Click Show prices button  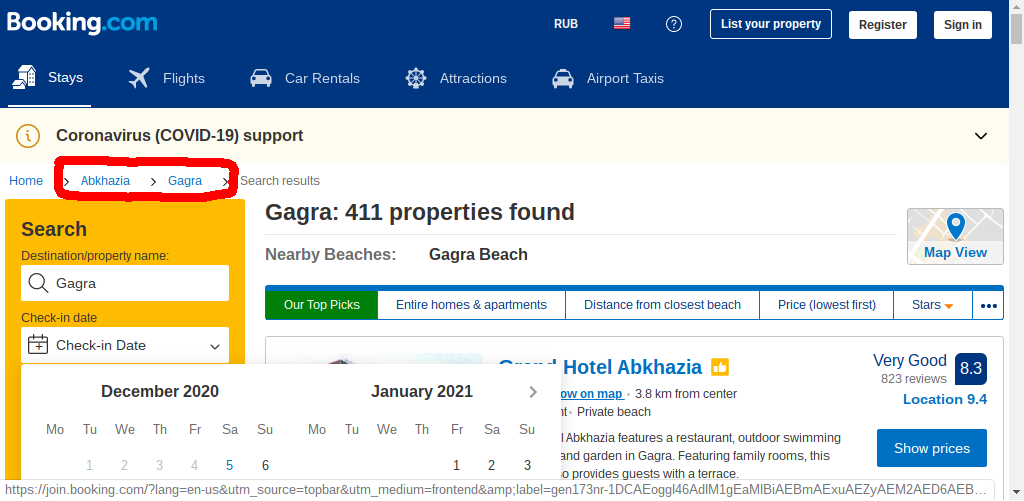pos(932,448)
